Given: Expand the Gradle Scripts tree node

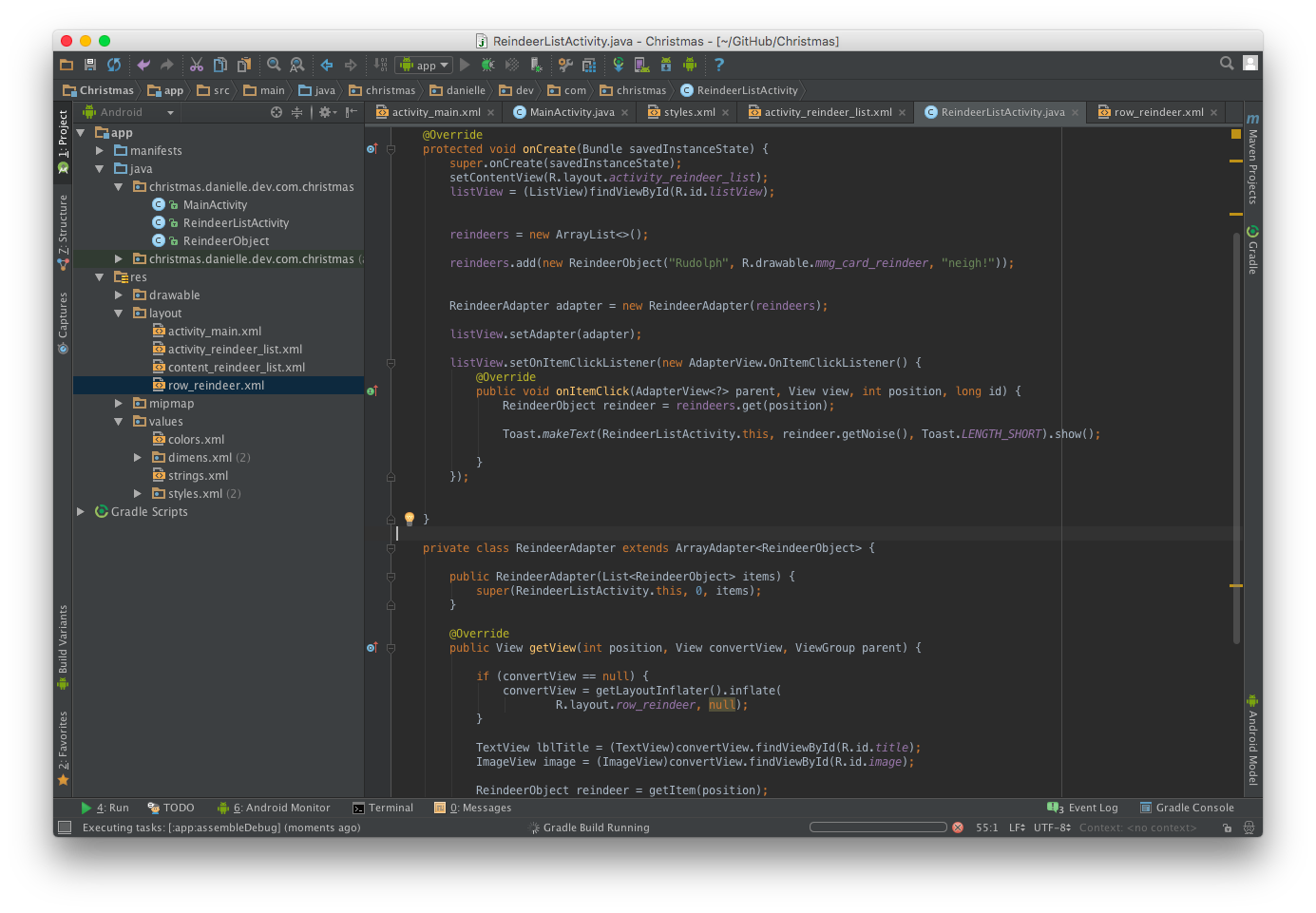Looking at the screenshot, I should [x=81, y=512].
